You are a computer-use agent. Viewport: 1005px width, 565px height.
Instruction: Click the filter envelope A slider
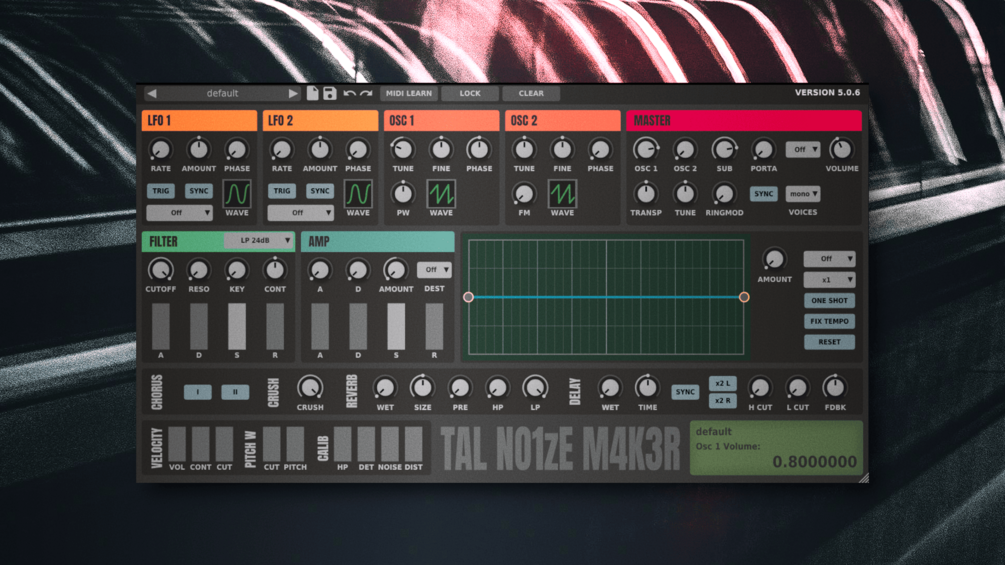(160, 327)
